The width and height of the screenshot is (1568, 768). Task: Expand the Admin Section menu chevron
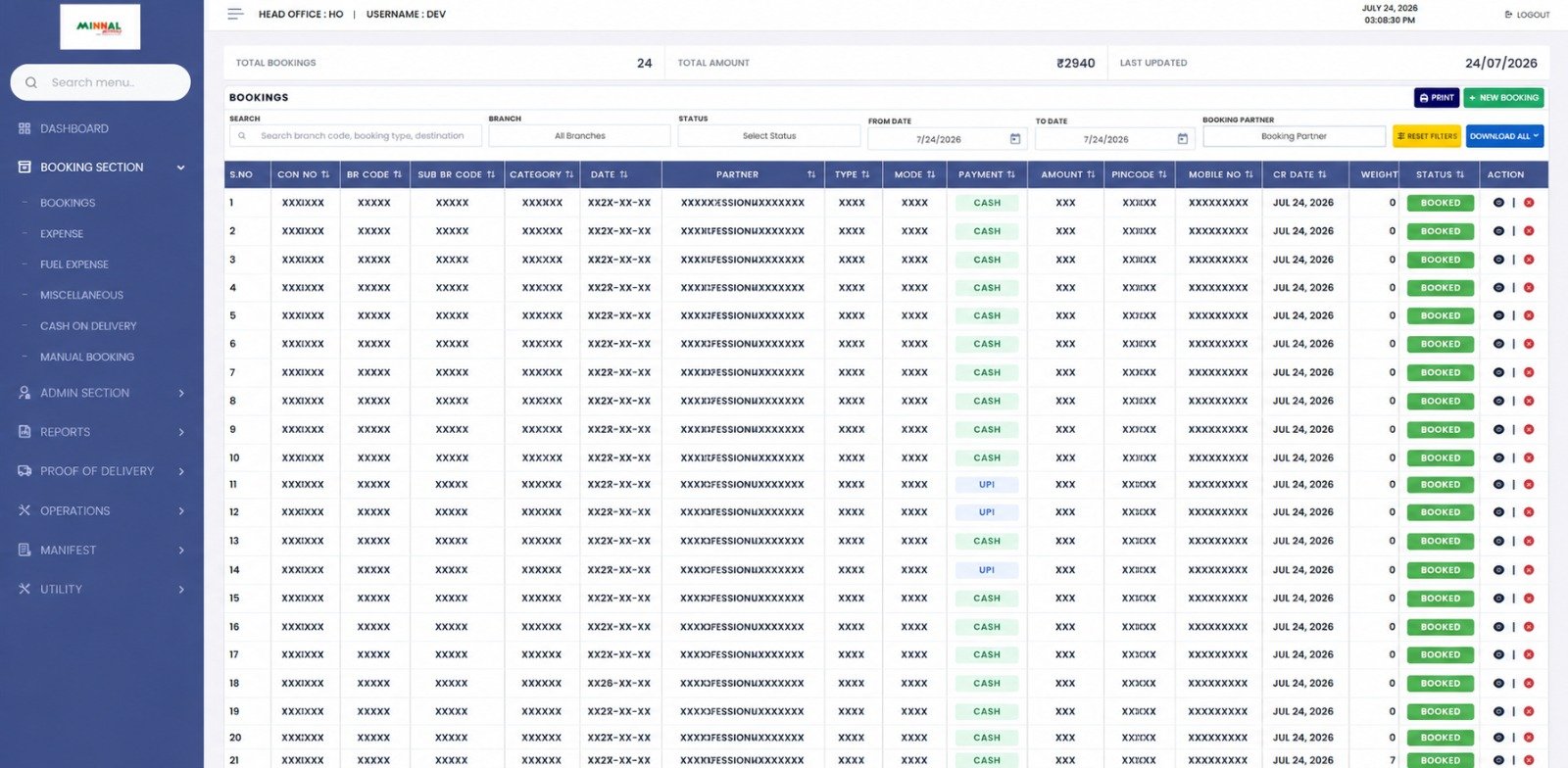point(181,393)
